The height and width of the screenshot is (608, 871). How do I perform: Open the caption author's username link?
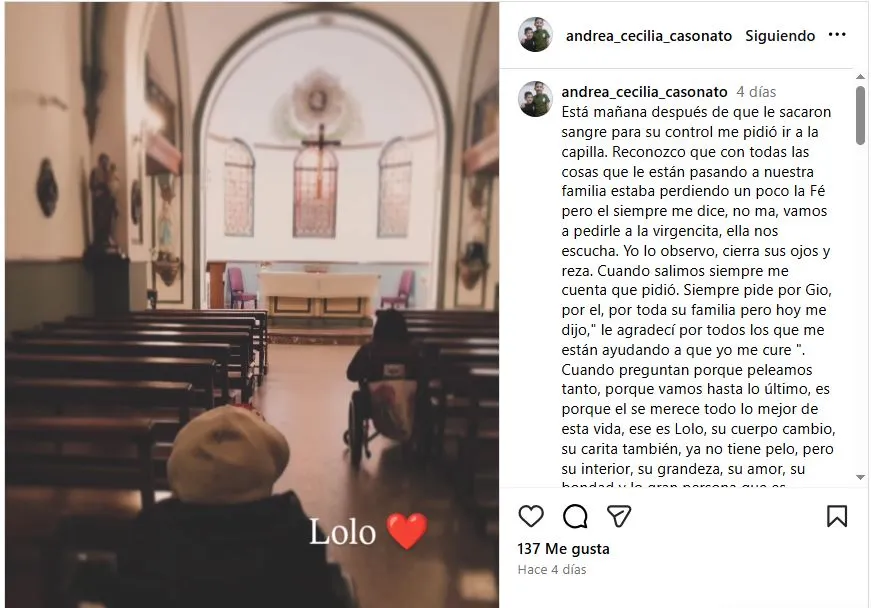(x=644, y=92)
